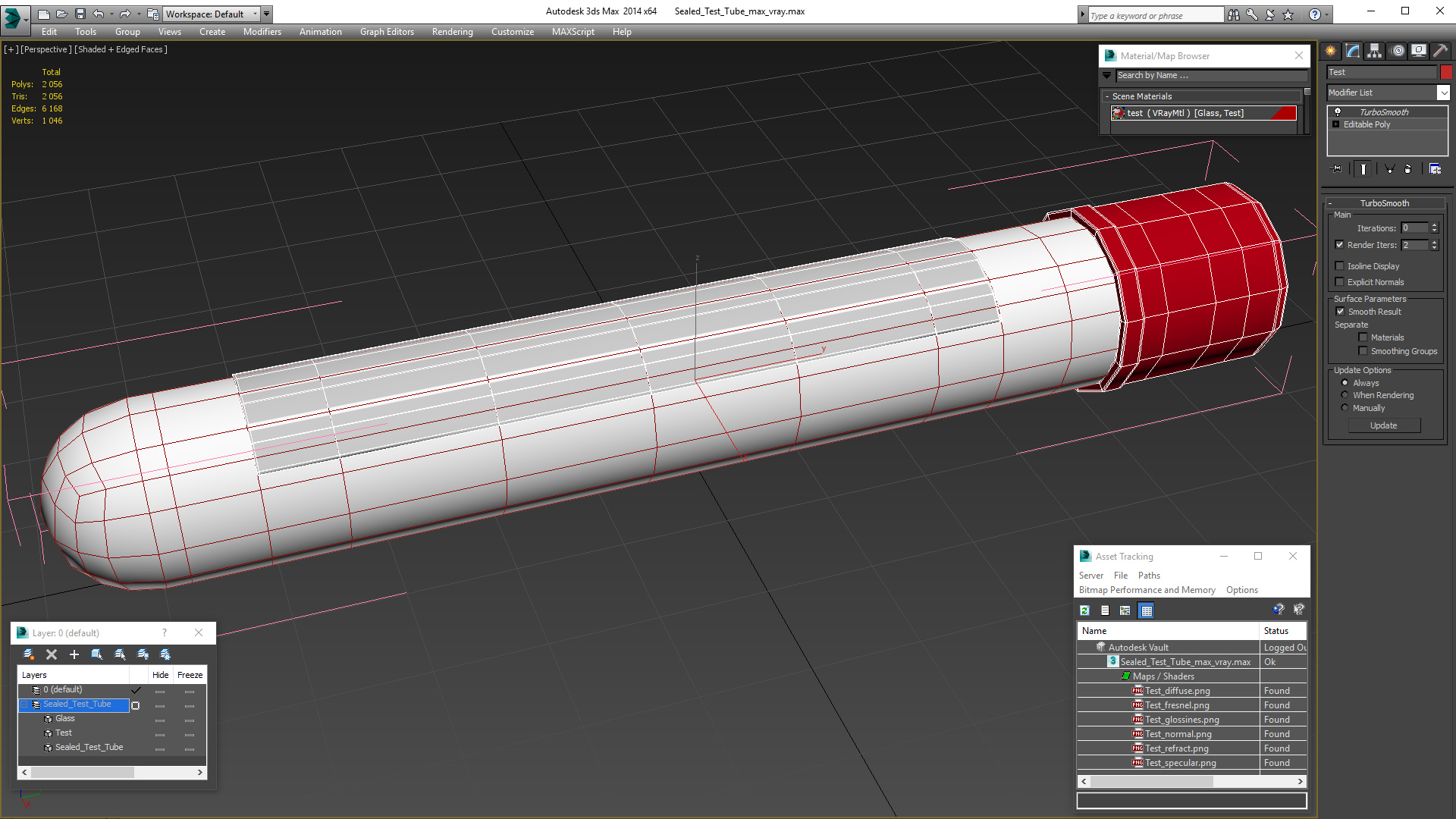This screenshot has width=1456, height=819.
Task: Open the Hierarchy command panel tab
Action: click(1375, 51)
